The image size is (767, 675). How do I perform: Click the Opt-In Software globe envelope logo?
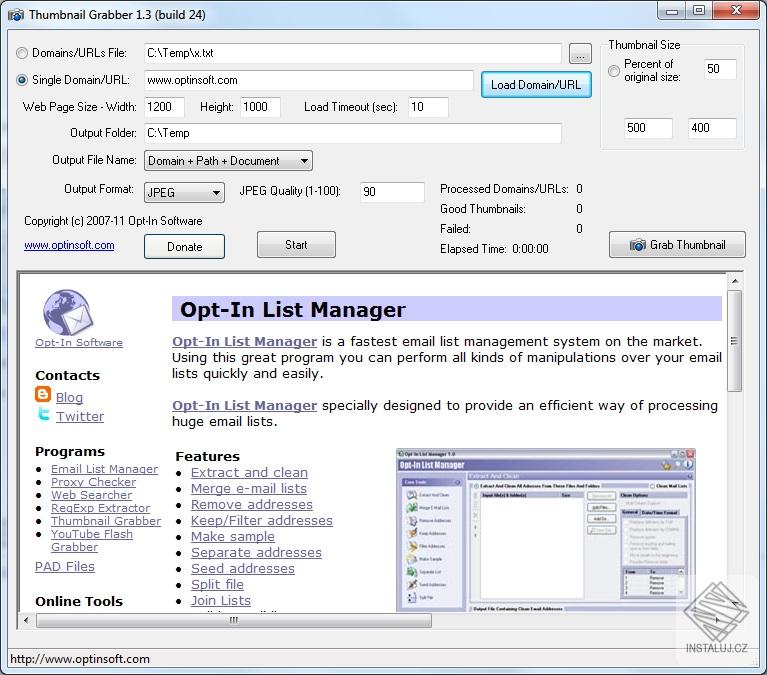click(x=68, y=313)
